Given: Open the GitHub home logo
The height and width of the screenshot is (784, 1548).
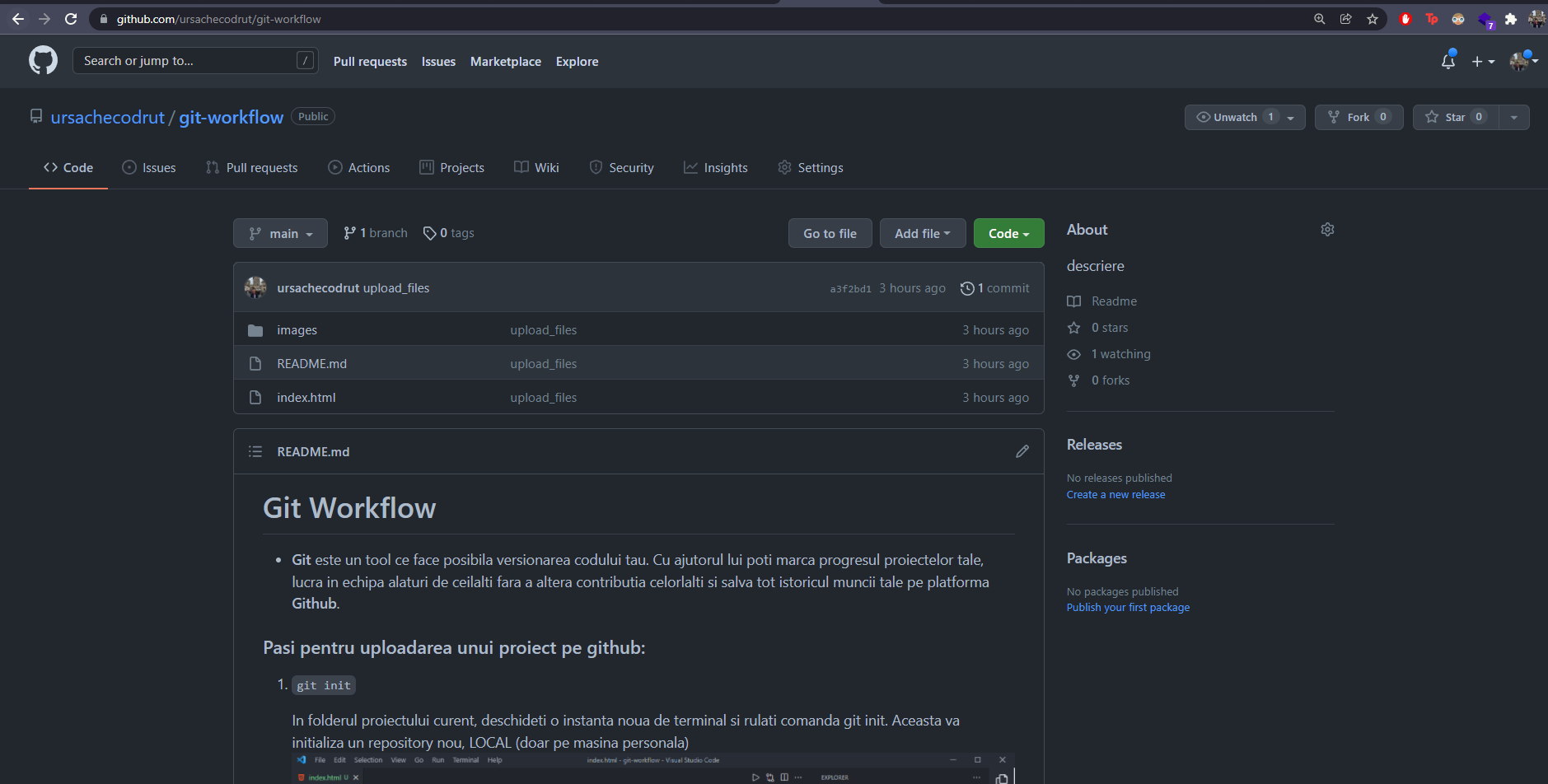Looking at the screenshot, I should (43, 60).
